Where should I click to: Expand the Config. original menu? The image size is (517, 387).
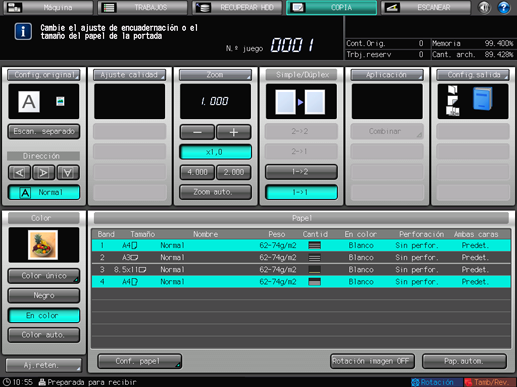pos(44,75)
